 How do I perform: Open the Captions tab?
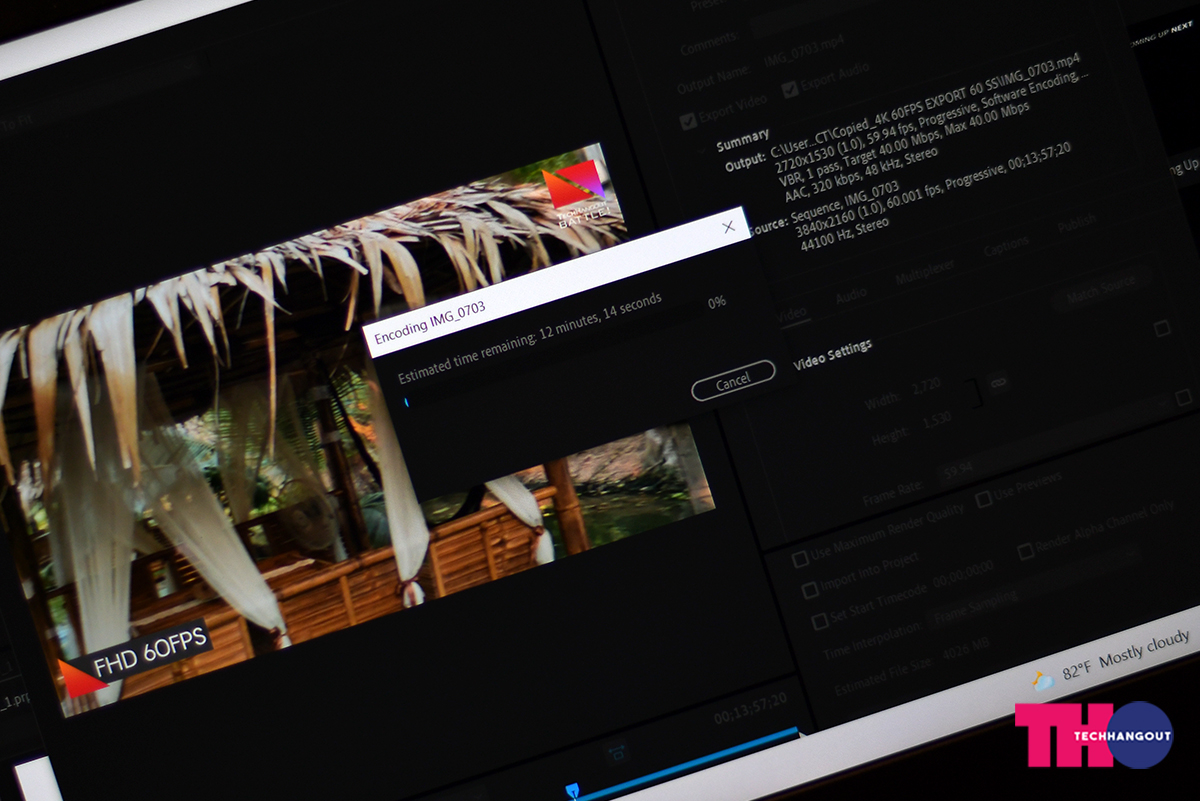(1005, 246)
